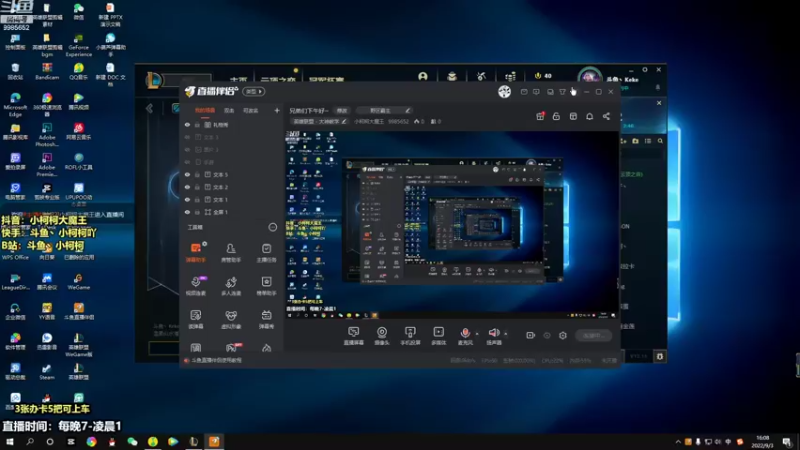Viewport: 800px width, 450px height.
Task: Open the 多人连麦 tool
Action: click(x=231, y=286)
